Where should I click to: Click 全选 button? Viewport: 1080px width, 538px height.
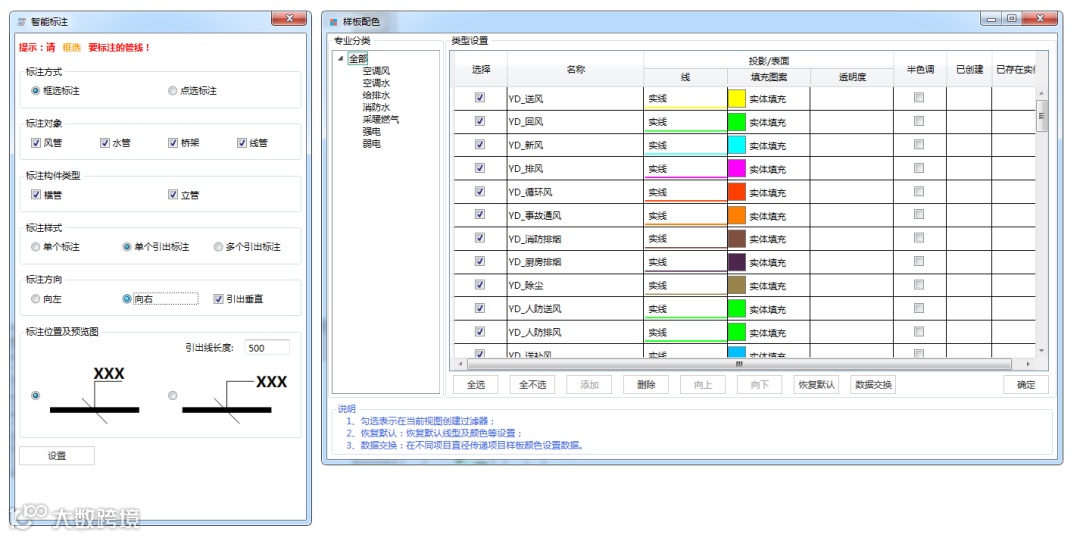(x=475, y=384)
